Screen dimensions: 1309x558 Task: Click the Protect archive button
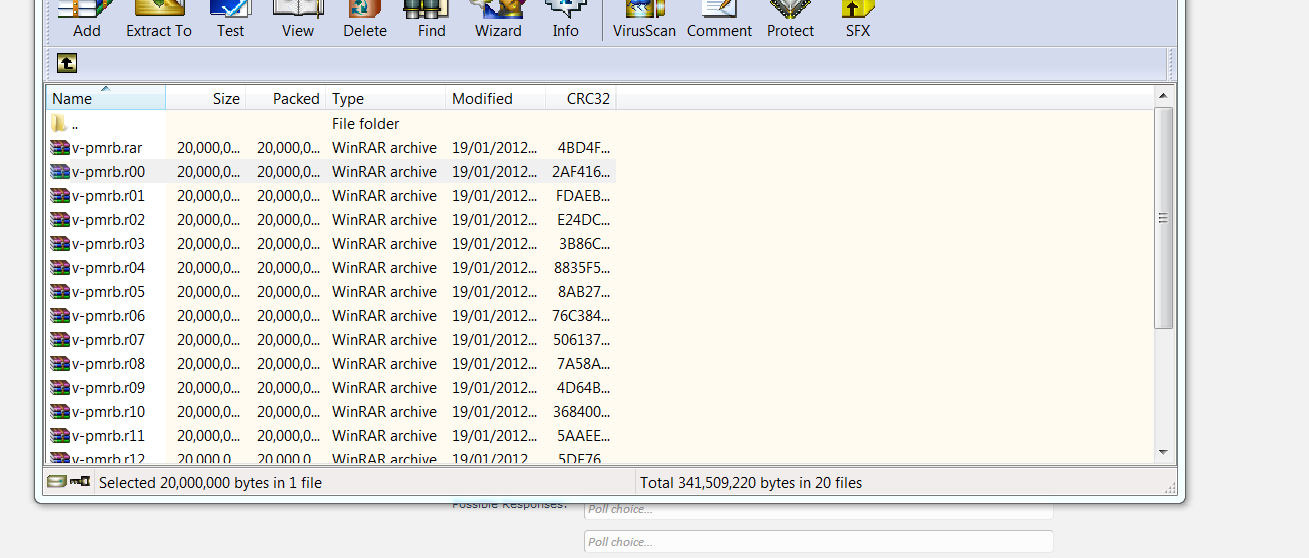tap(790, 19)
